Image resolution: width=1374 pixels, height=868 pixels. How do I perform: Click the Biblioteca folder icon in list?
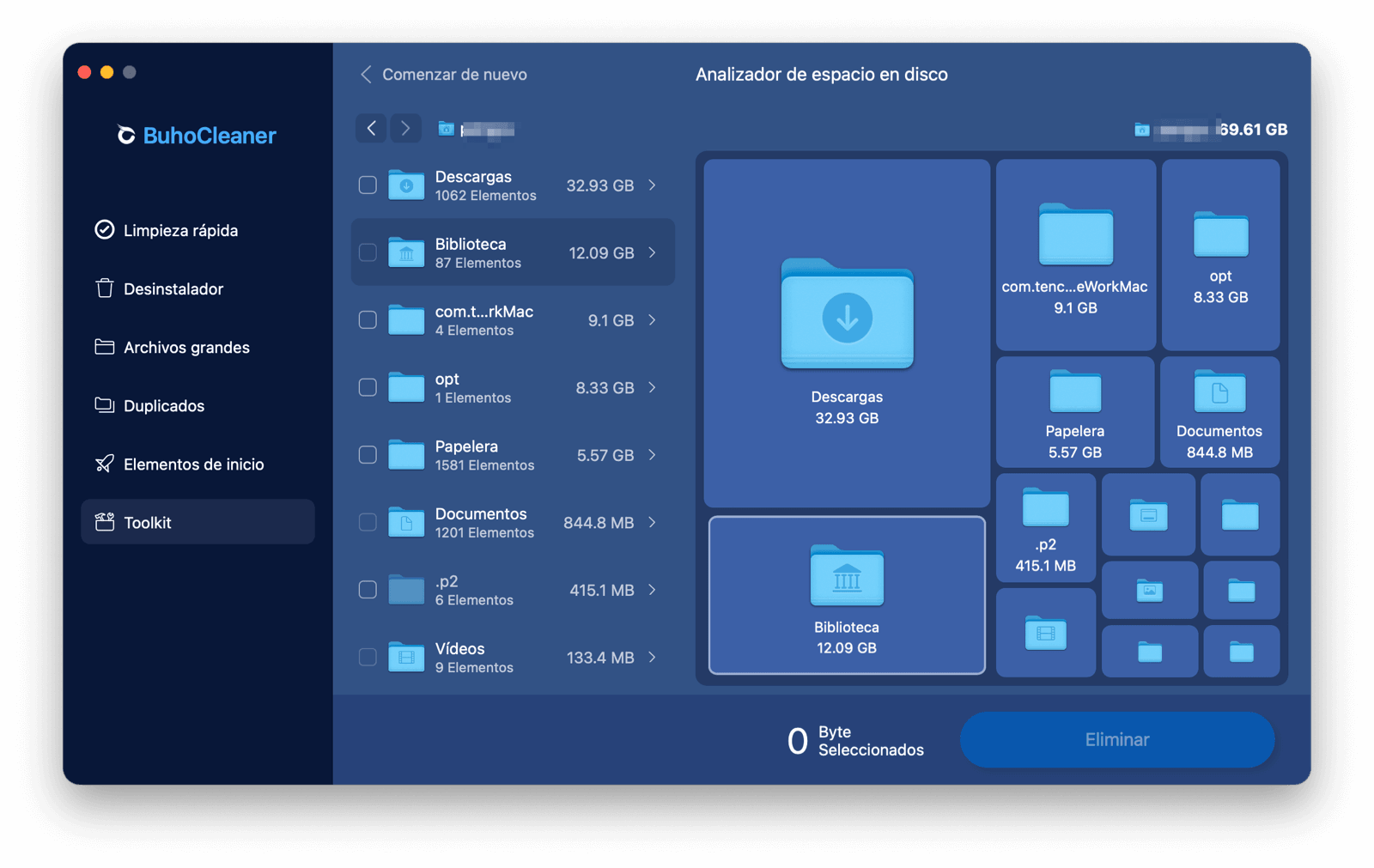pyautogui.click(x=406, y=252)
